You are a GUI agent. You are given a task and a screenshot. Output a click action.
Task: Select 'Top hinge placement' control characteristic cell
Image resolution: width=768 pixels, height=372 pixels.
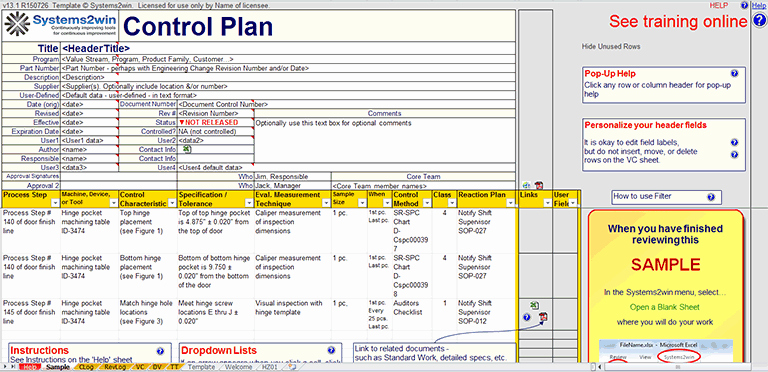pos(148,231)
